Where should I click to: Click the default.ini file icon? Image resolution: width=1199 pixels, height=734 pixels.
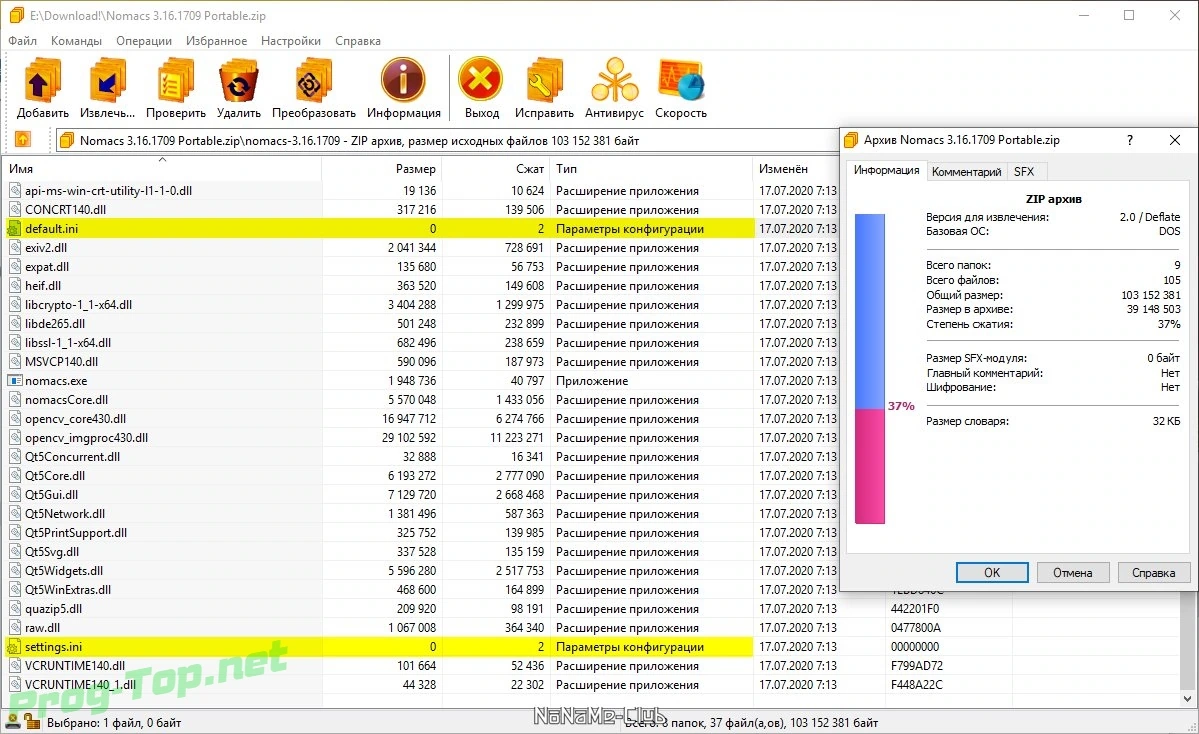tap(15, 229)
